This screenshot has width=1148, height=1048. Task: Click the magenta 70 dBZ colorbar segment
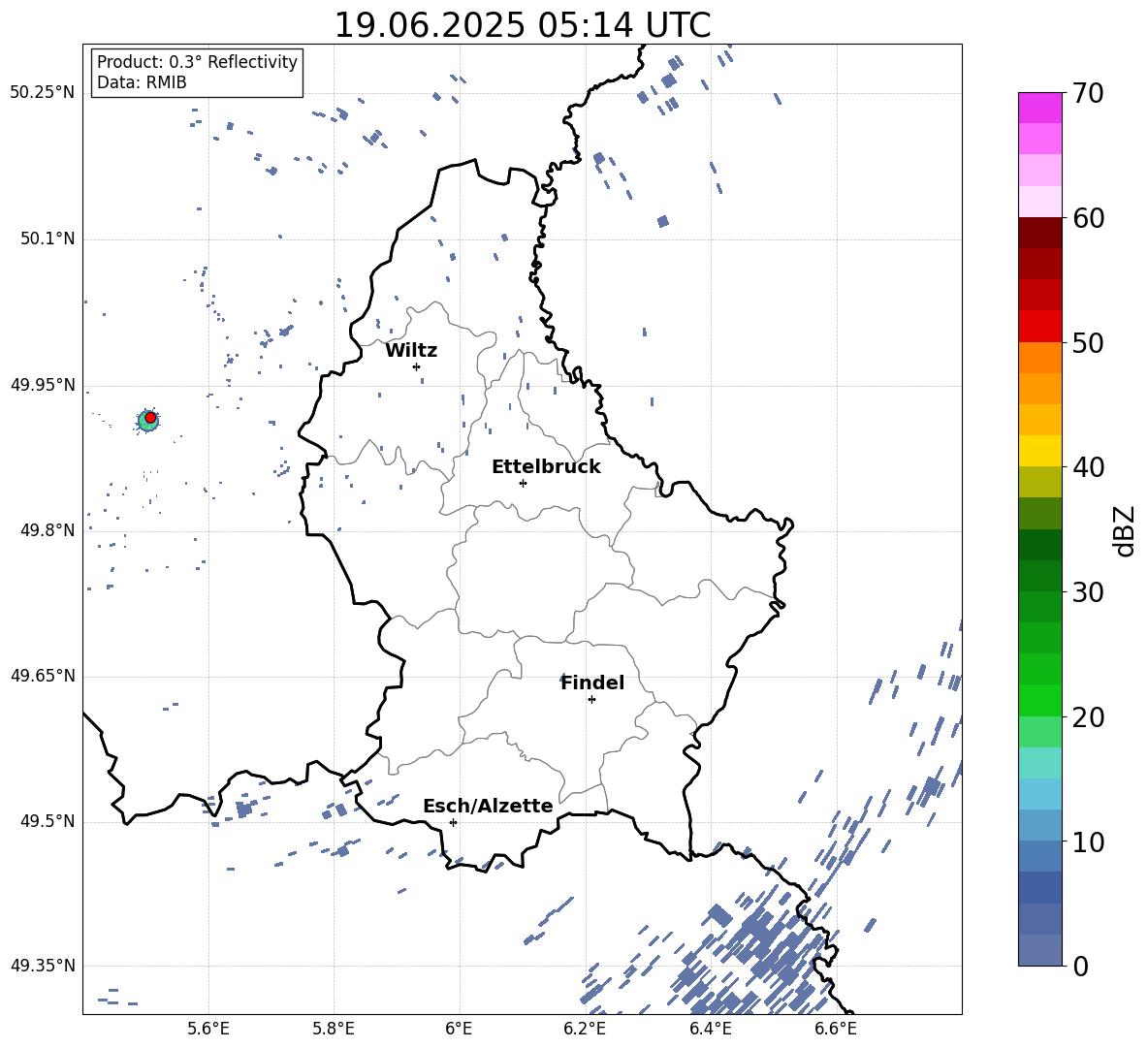(x=1040, y=108)
